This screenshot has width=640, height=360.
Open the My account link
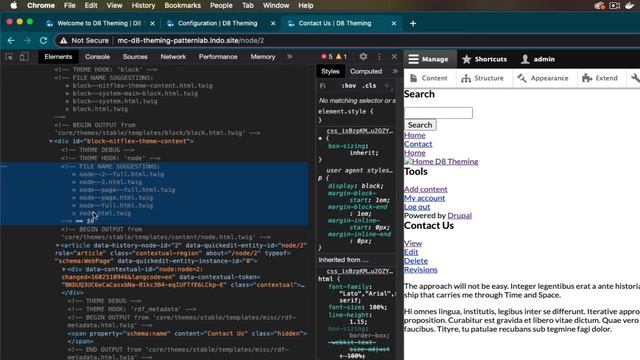(x=424, y=198)
